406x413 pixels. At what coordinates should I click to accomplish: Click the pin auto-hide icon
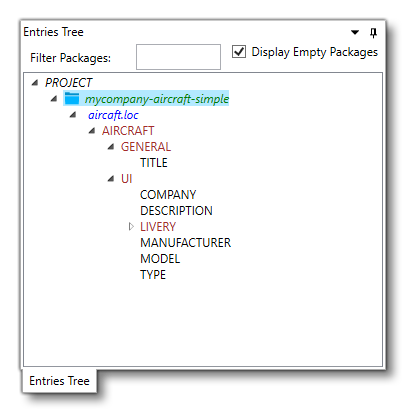coord(373,33)
